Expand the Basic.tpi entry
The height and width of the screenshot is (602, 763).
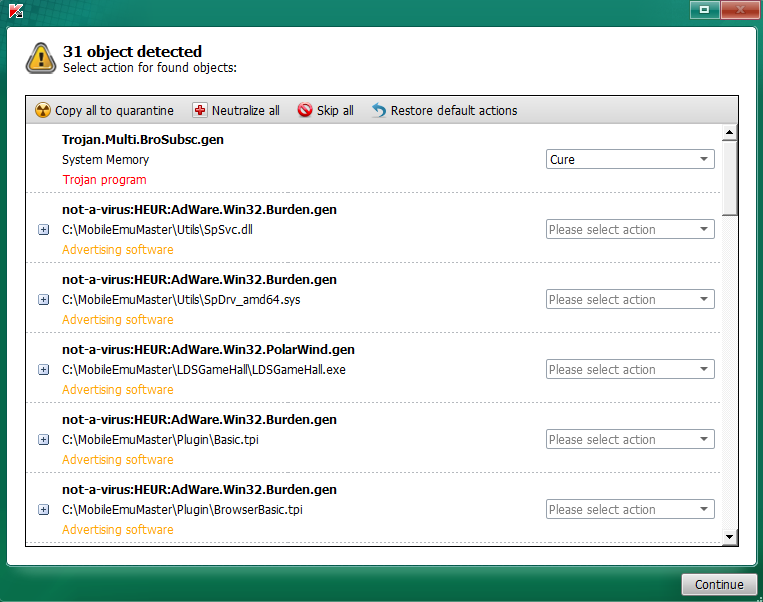point(44,440)
